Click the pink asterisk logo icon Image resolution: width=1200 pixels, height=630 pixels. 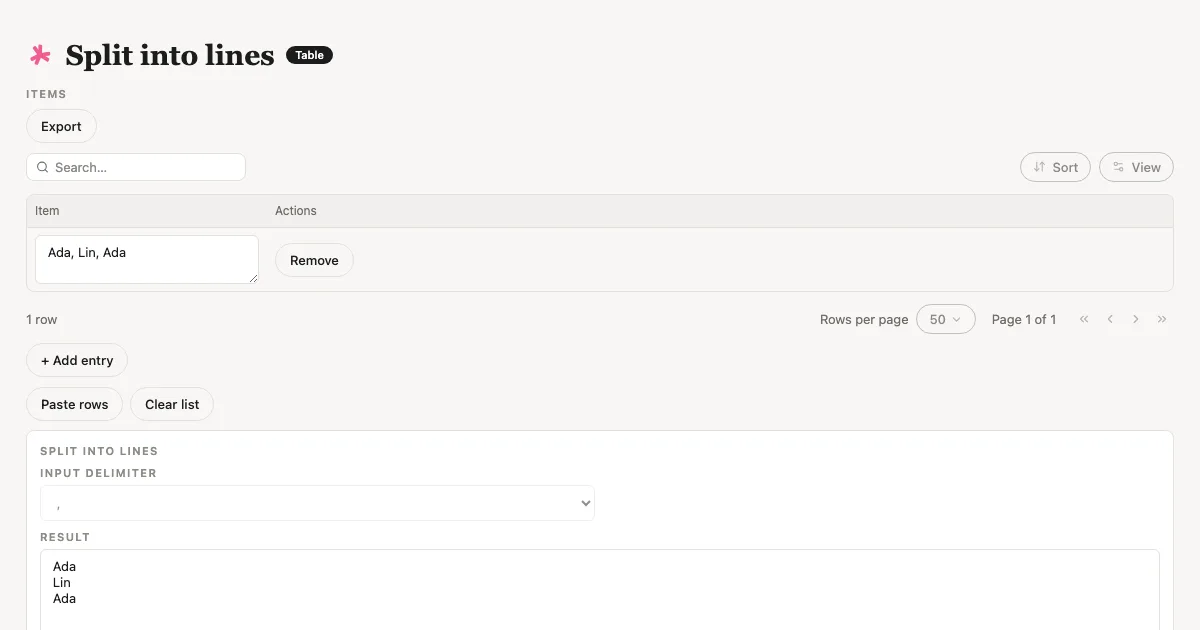coord(40,55)
